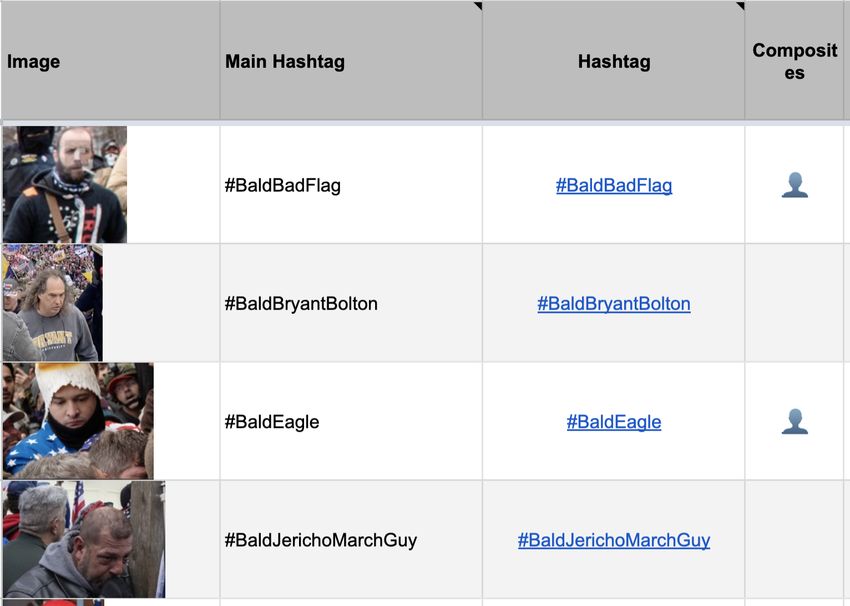Select the eagle-hat thumbnail in the #BaldEagle row

coord(78,421)
